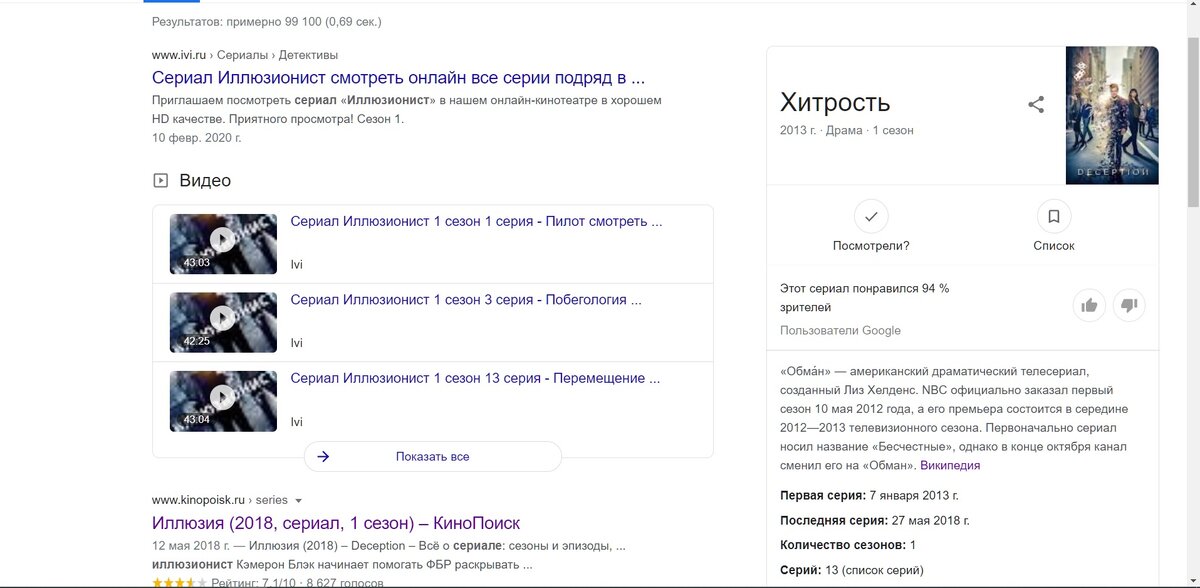Click www.kinopoisk.ru breadcrumb URL
Viewport: 1200px width, 588px height.
tap(199, 500)
